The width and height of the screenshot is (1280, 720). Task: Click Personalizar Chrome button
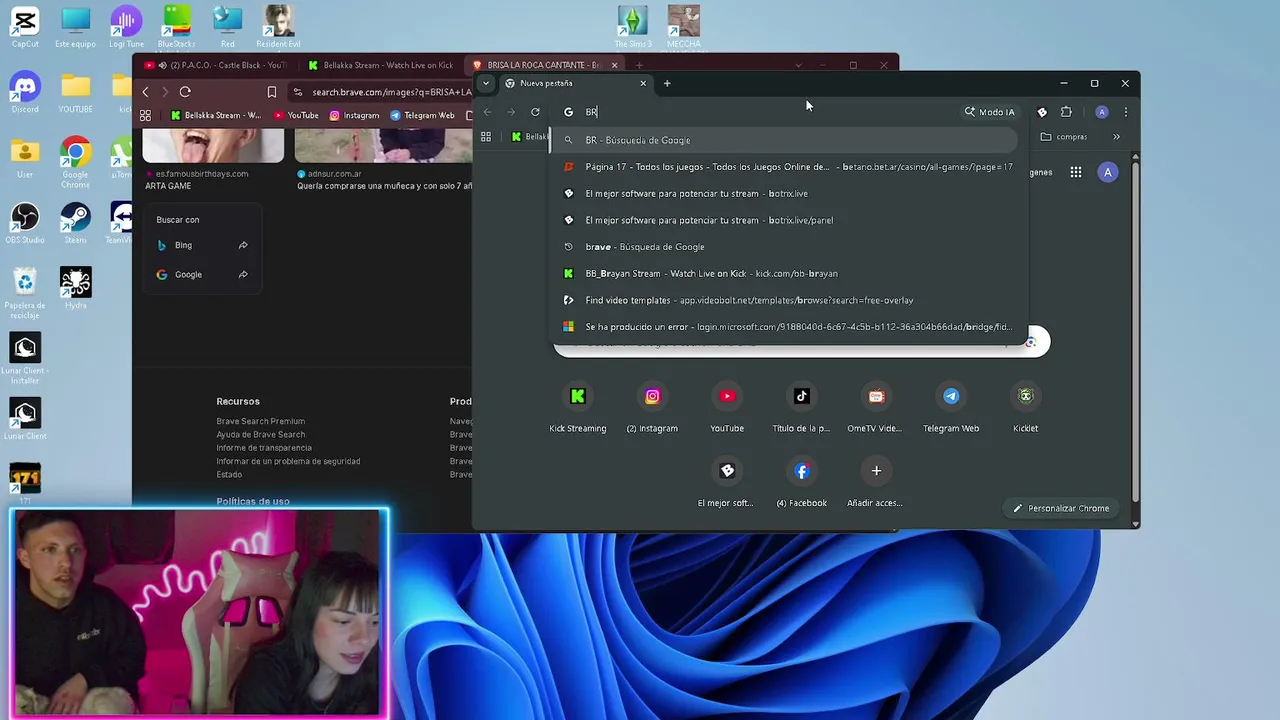(x=1061, y=508)
